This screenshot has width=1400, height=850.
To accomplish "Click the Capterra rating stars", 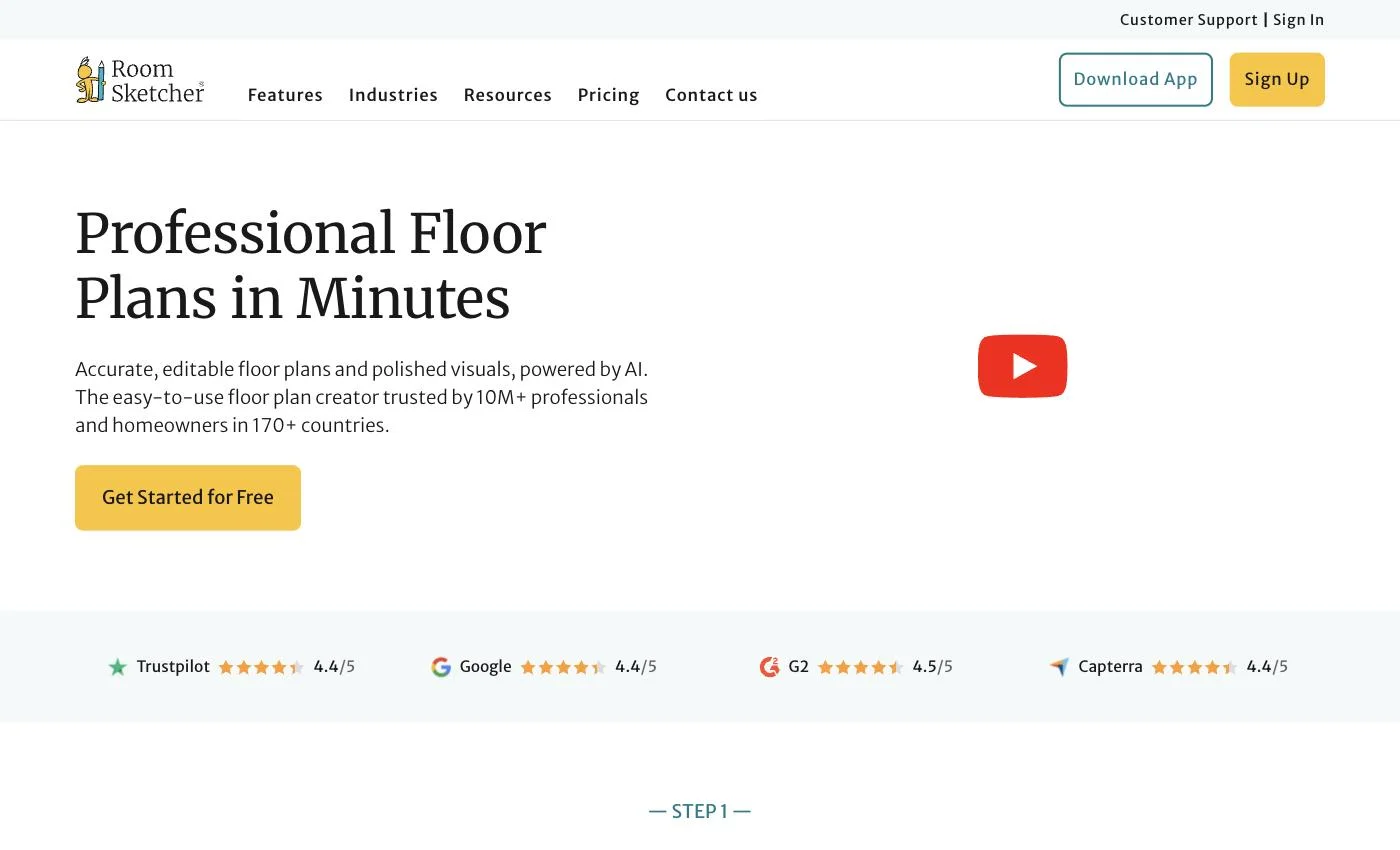I will click(x=1194, y=667).
